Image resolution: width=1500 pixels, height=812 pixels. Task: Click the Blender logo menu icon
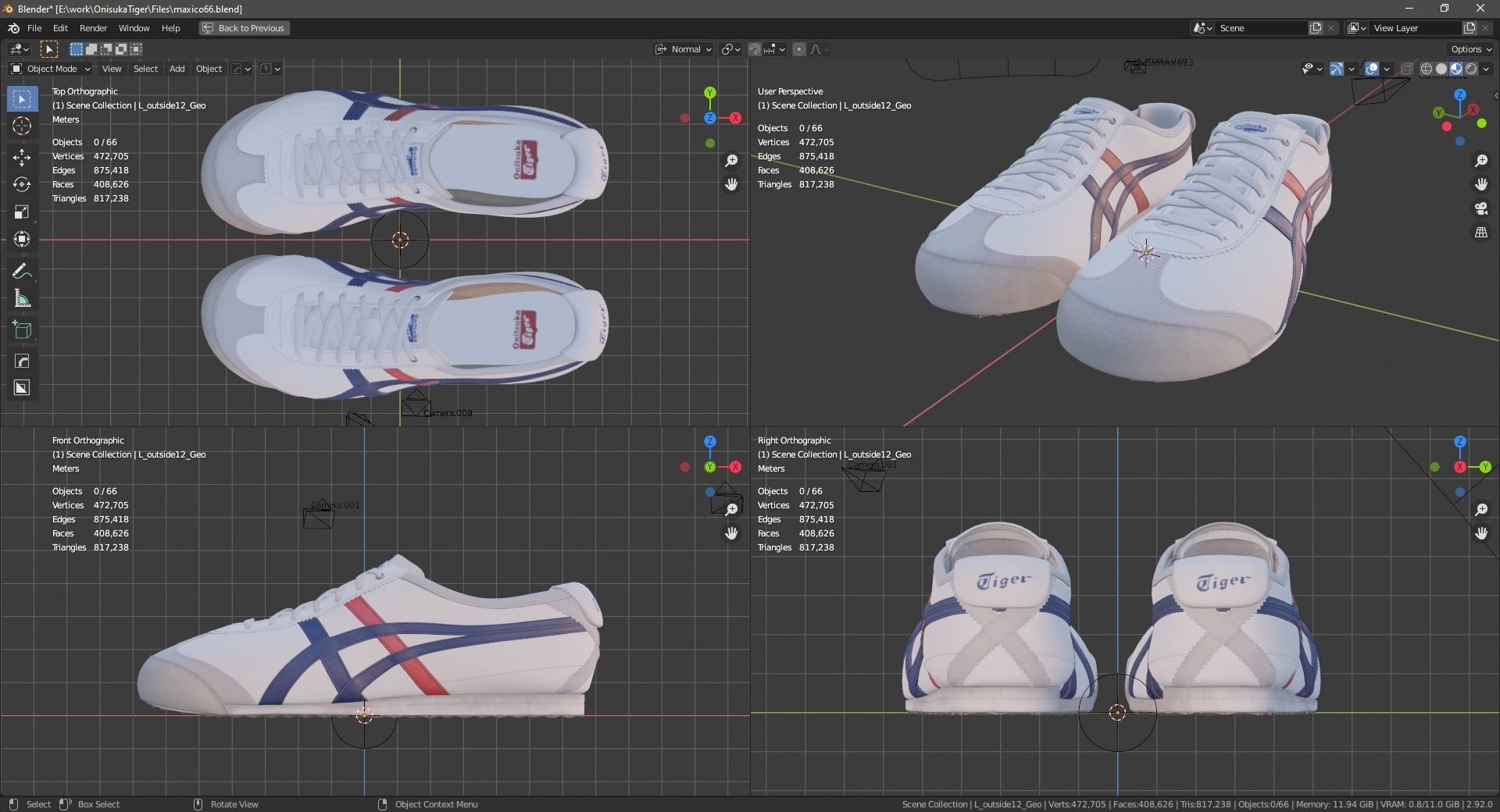coord(13,28)
